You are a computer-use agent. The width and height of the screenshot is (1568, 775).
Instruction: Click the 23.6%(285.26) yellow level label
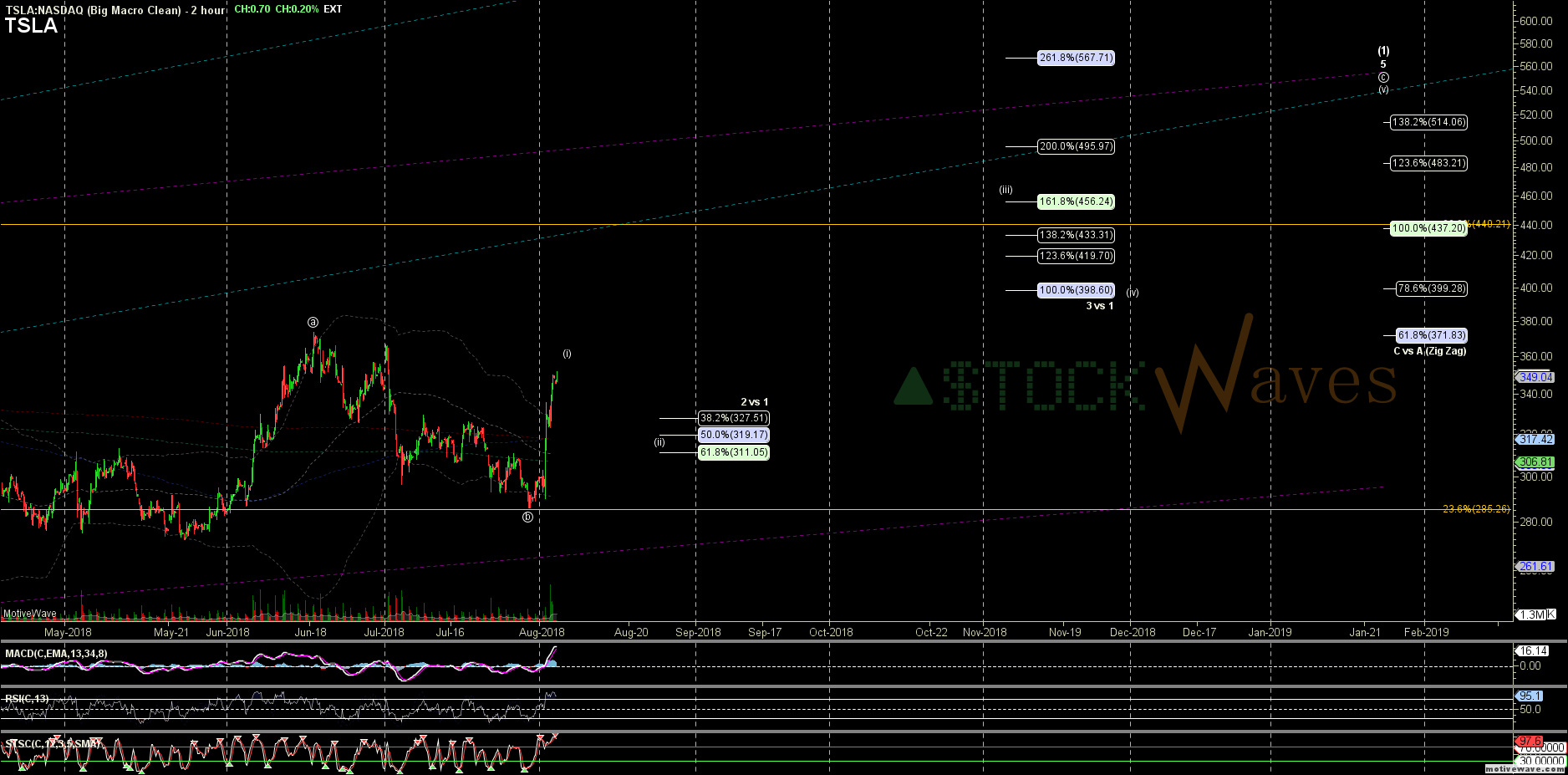tap(1475, 508)
